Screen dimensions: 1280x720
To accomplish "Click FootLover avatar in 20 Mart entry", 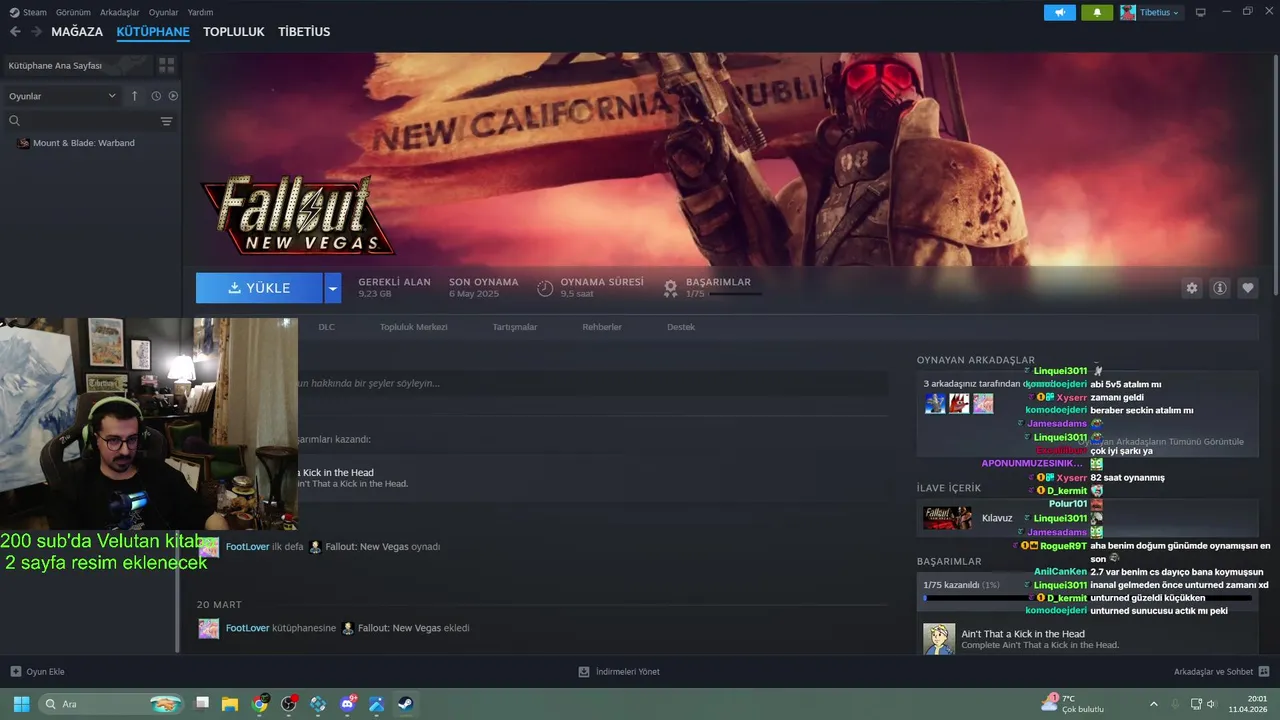I will [208, 629].
